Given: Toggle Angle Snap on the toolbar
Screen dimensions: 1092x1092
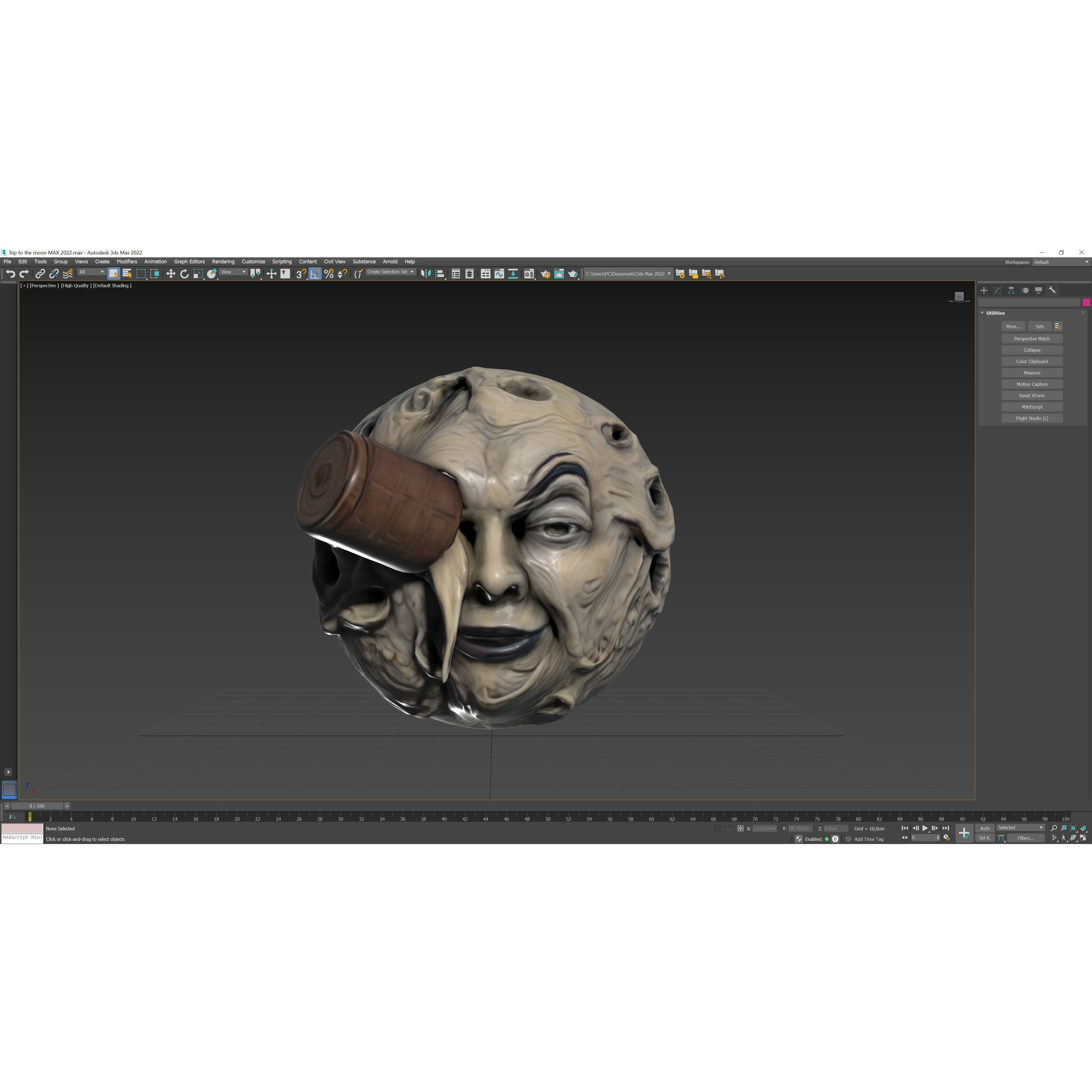Looking at the screenshot, I should point(315,274).
